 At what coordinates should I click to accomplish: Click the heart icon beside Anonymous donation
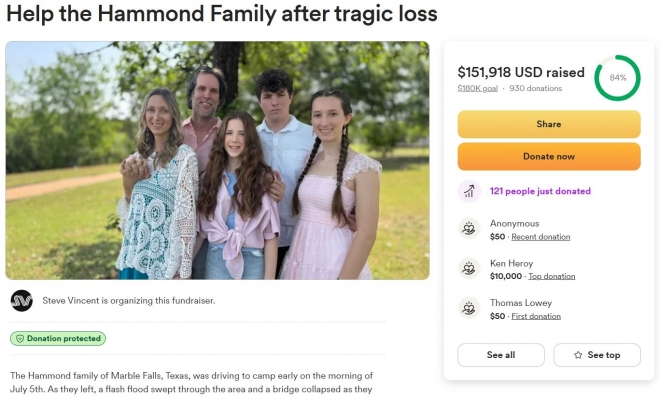point(469,229)
